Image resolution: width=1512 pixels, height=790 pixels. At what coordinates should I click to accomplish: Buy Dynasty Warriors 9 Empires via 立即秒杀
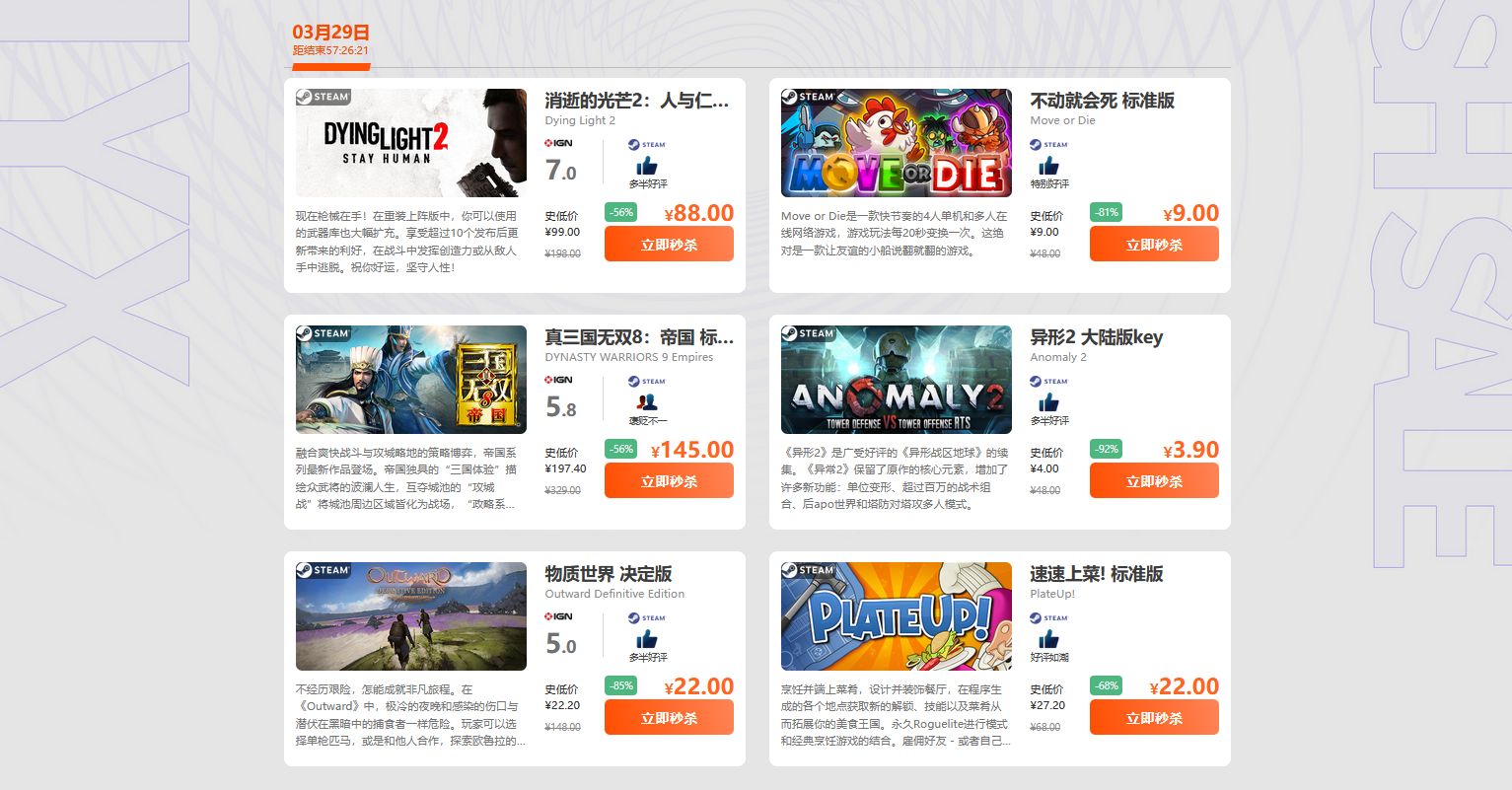[x=669, y=480]
